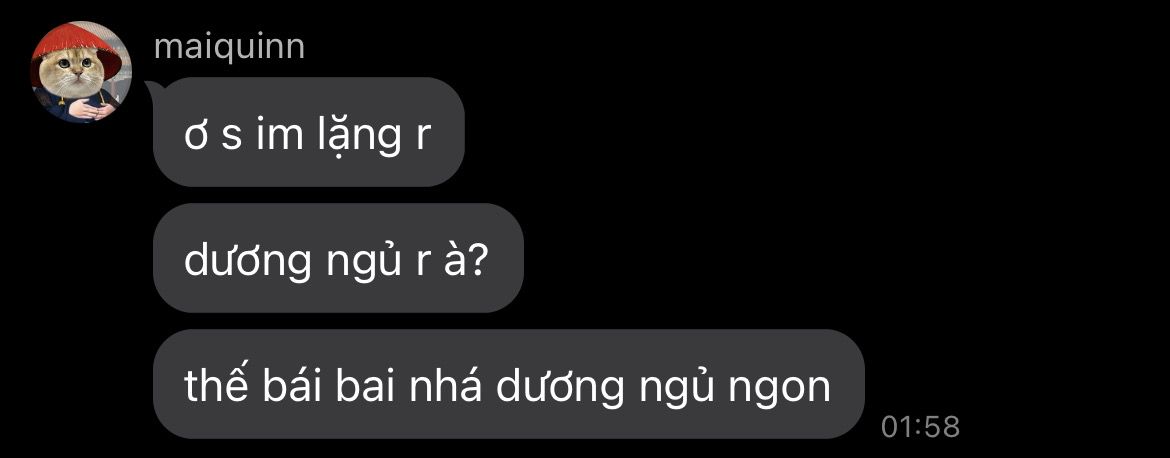Open maiquinn's cat profile avatar
Viewport: 1170px width, 458px height.
click(x=81, y=72)
